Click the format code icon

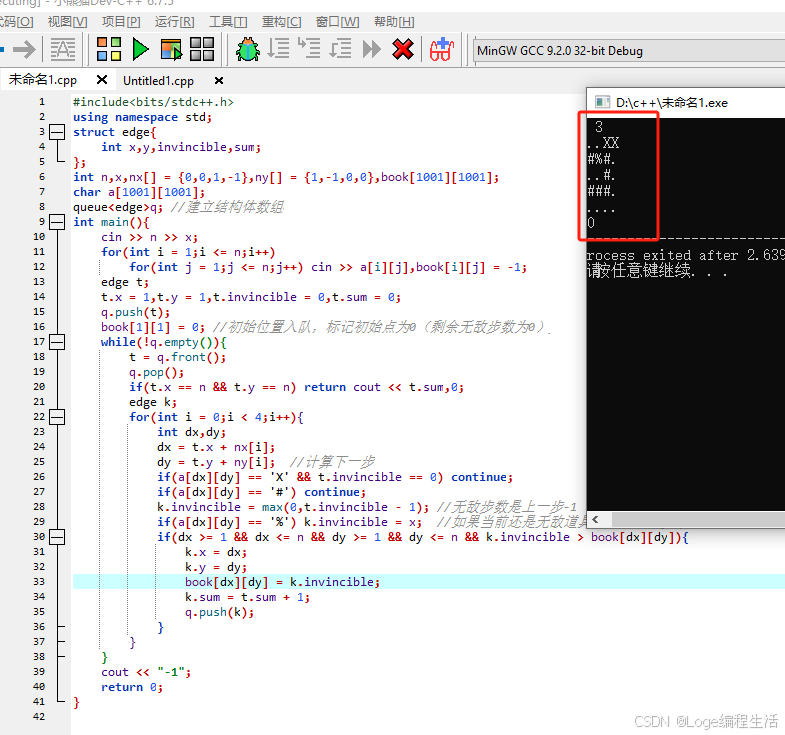63,50
